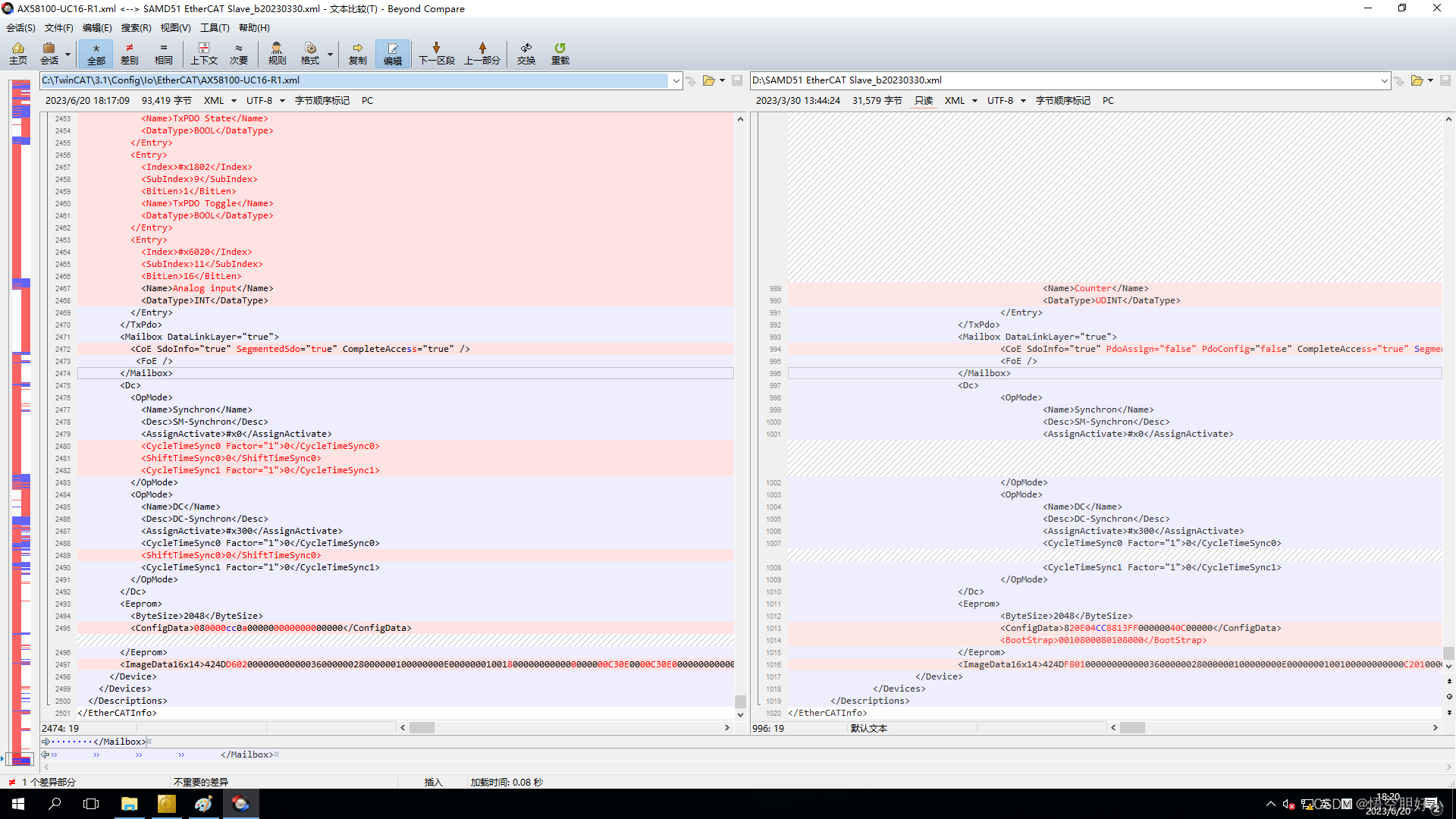Viewport: 1456px width, 819px height.
Task: Click the 复制 (Copy) arrow icon
Action: (x=358, y=54)
